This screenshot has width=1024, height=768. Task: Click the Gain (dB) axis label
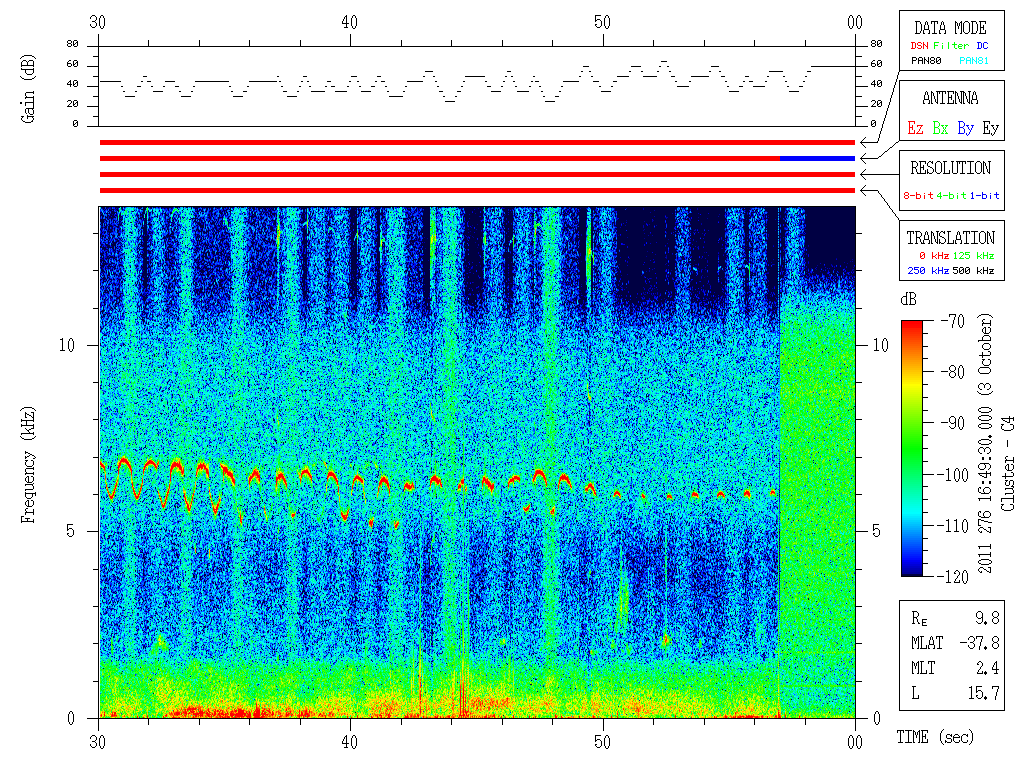click(x=28, y=89)
